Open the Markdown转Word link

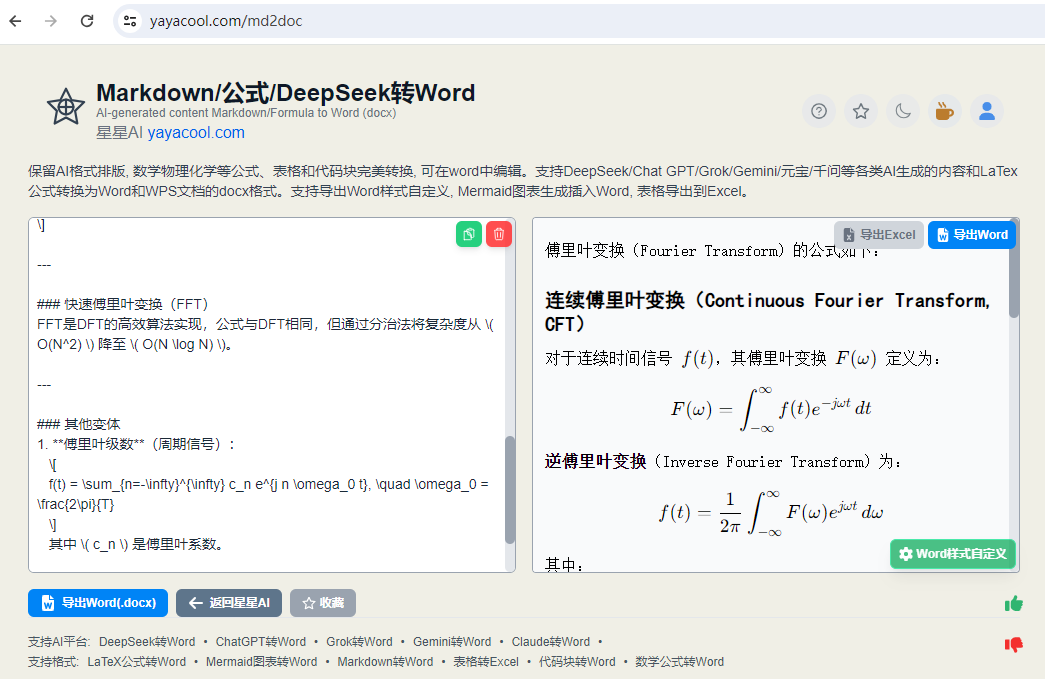(x=385, y=662)
